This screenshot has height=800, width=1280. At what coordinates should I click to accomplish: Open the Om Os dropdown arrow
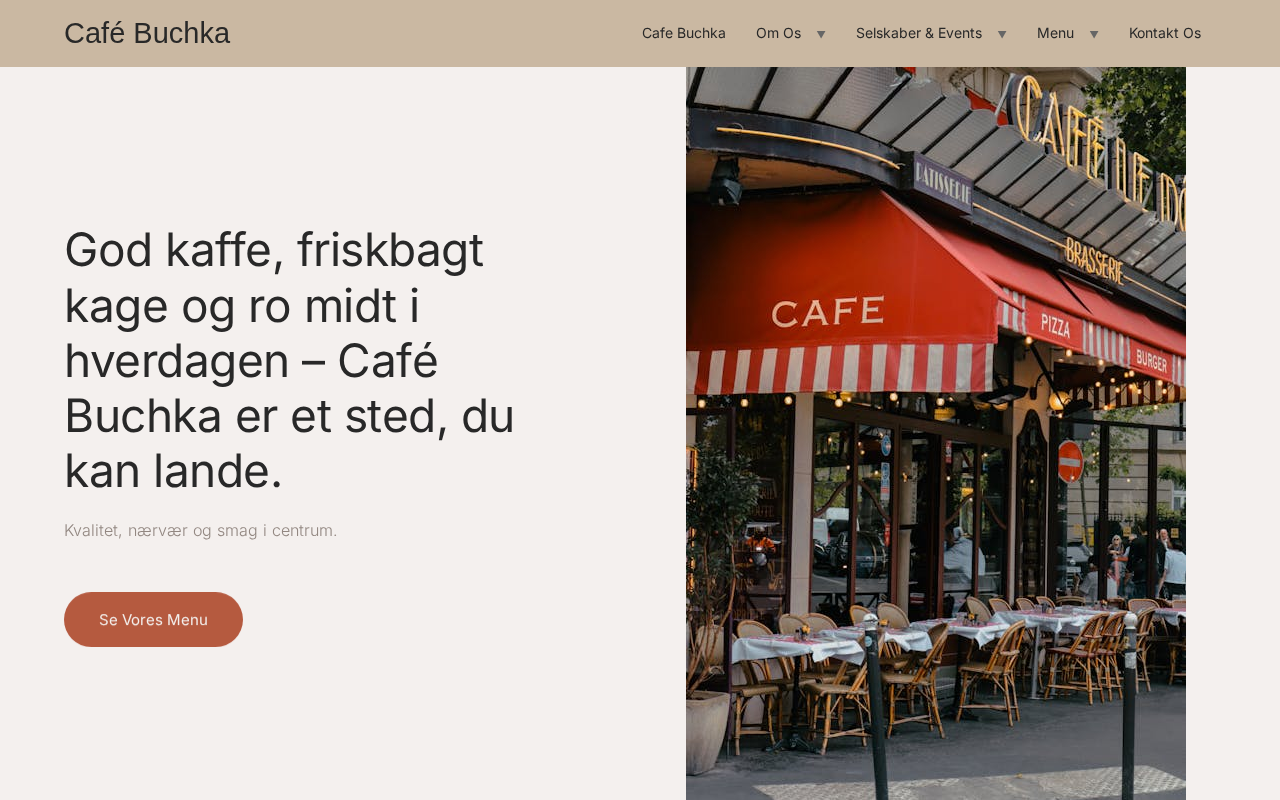(821, 34)
